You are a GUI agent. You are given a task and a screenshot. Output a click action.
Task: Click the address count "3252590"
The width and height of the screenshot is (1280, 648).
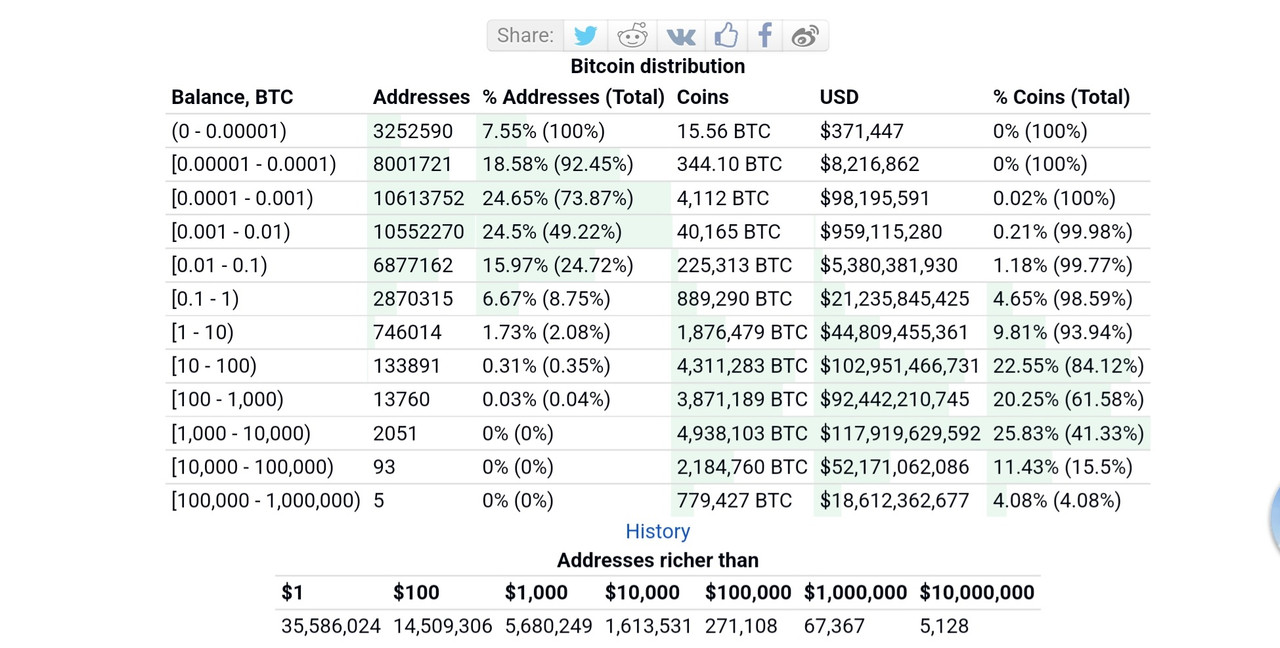click(x=413, y=131)
